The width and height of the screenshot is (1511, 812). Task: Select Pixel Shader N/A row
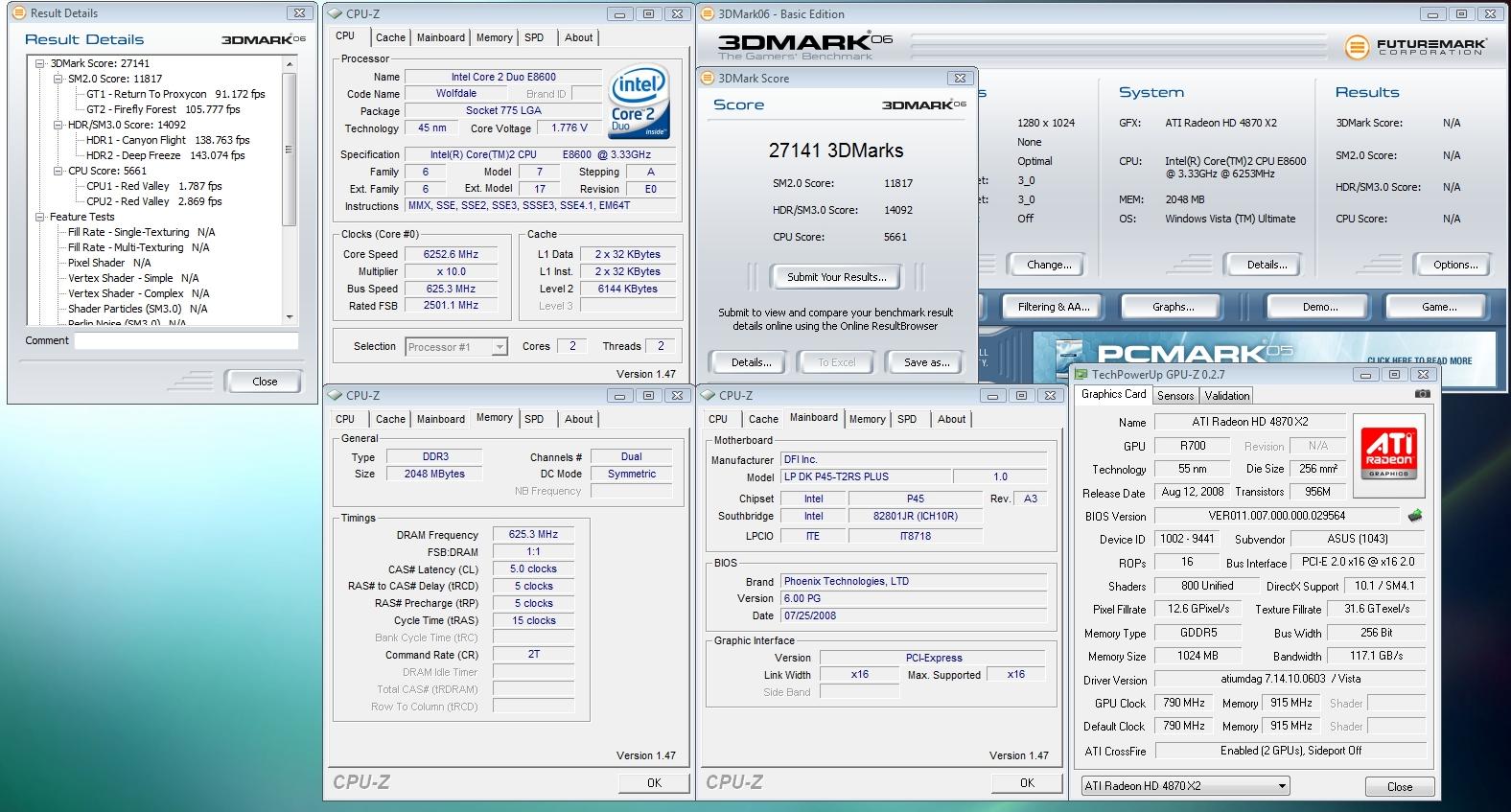pyautogui.click(x=109, y=263)
